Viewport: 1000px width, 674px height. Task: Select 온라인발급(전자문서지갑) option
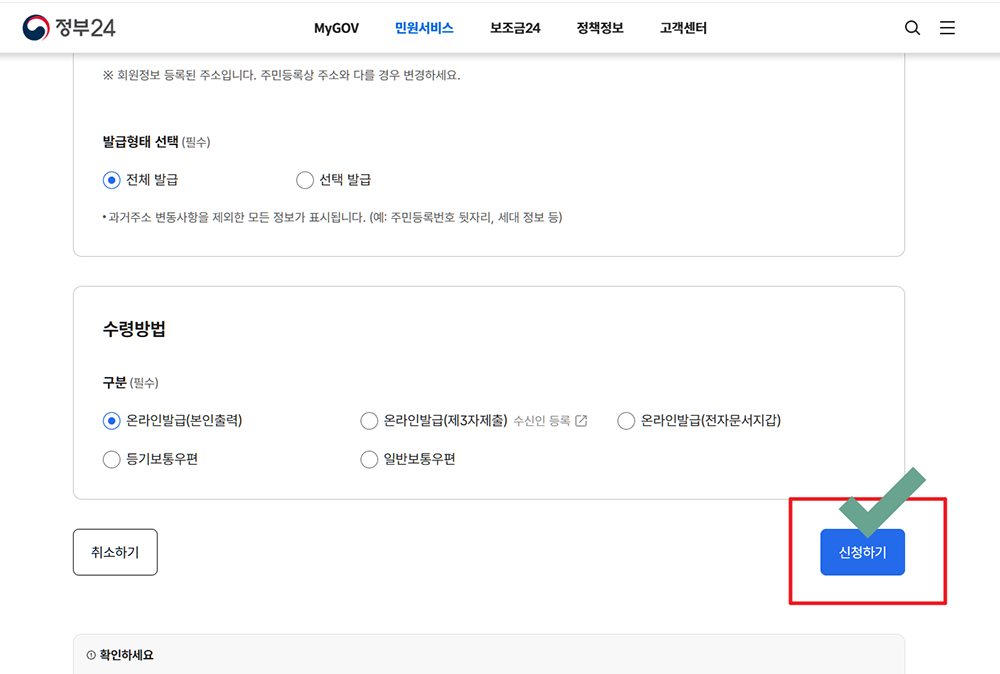coord(626,420)
